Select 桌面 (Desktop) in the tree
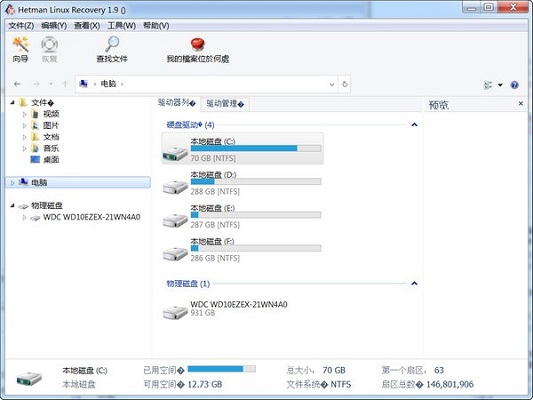The width and height of the screenshot is (533, 400). [x=51, y=159]
